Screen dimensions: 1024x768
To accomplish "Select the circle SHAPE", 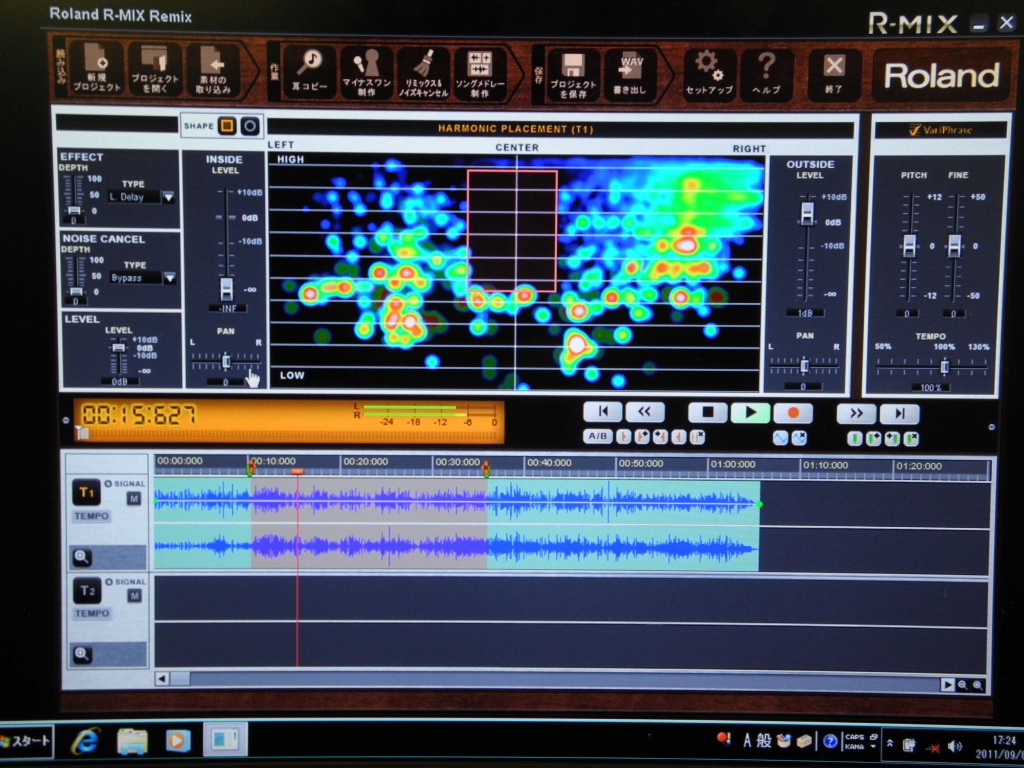I will click(249, 126).
